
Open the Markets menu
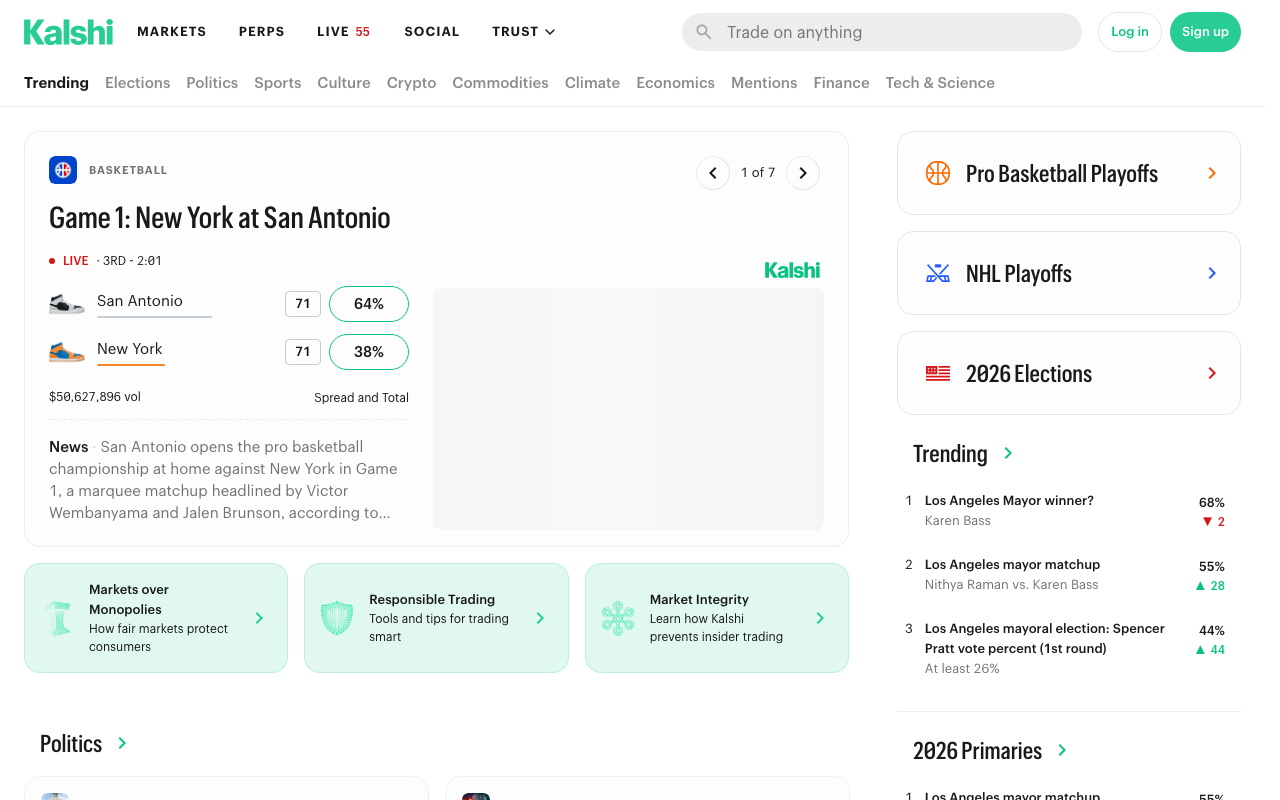click(172, 32)
